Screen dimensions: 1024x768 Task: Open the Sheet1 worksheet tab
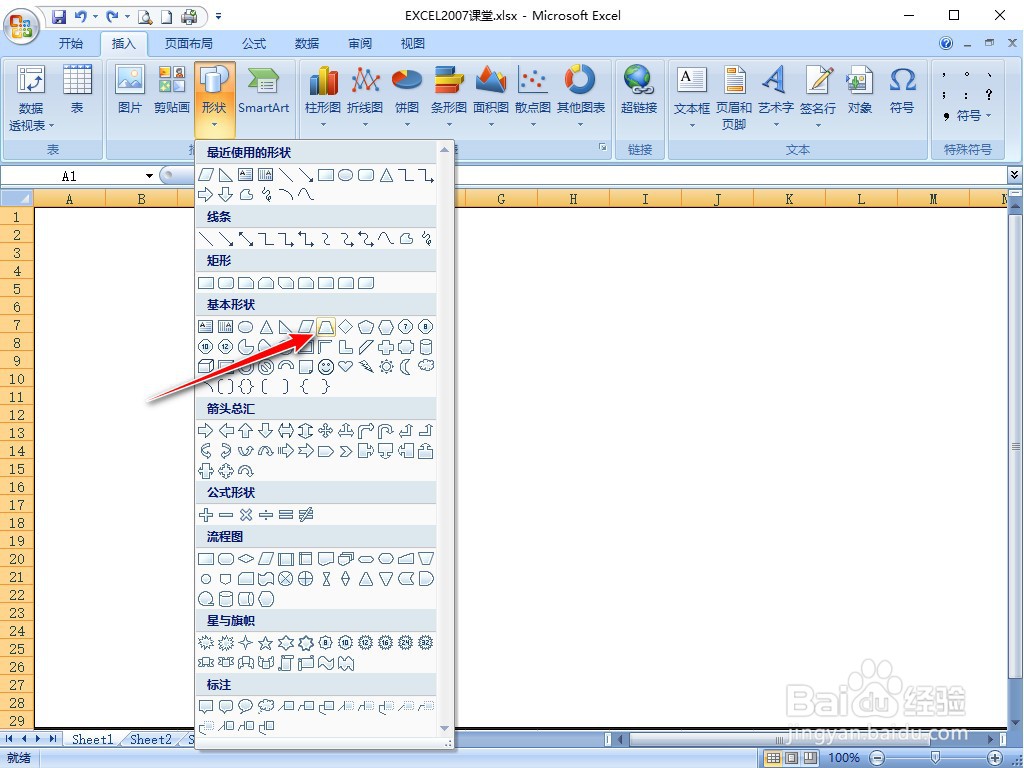93,739
